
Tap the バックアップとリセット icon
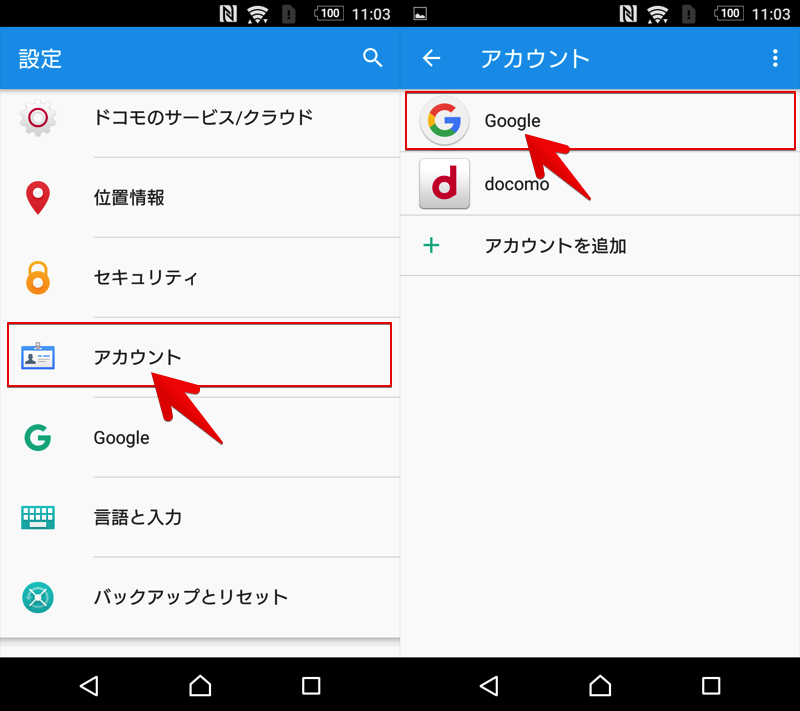pyautogui.click(x=38, y=597)
